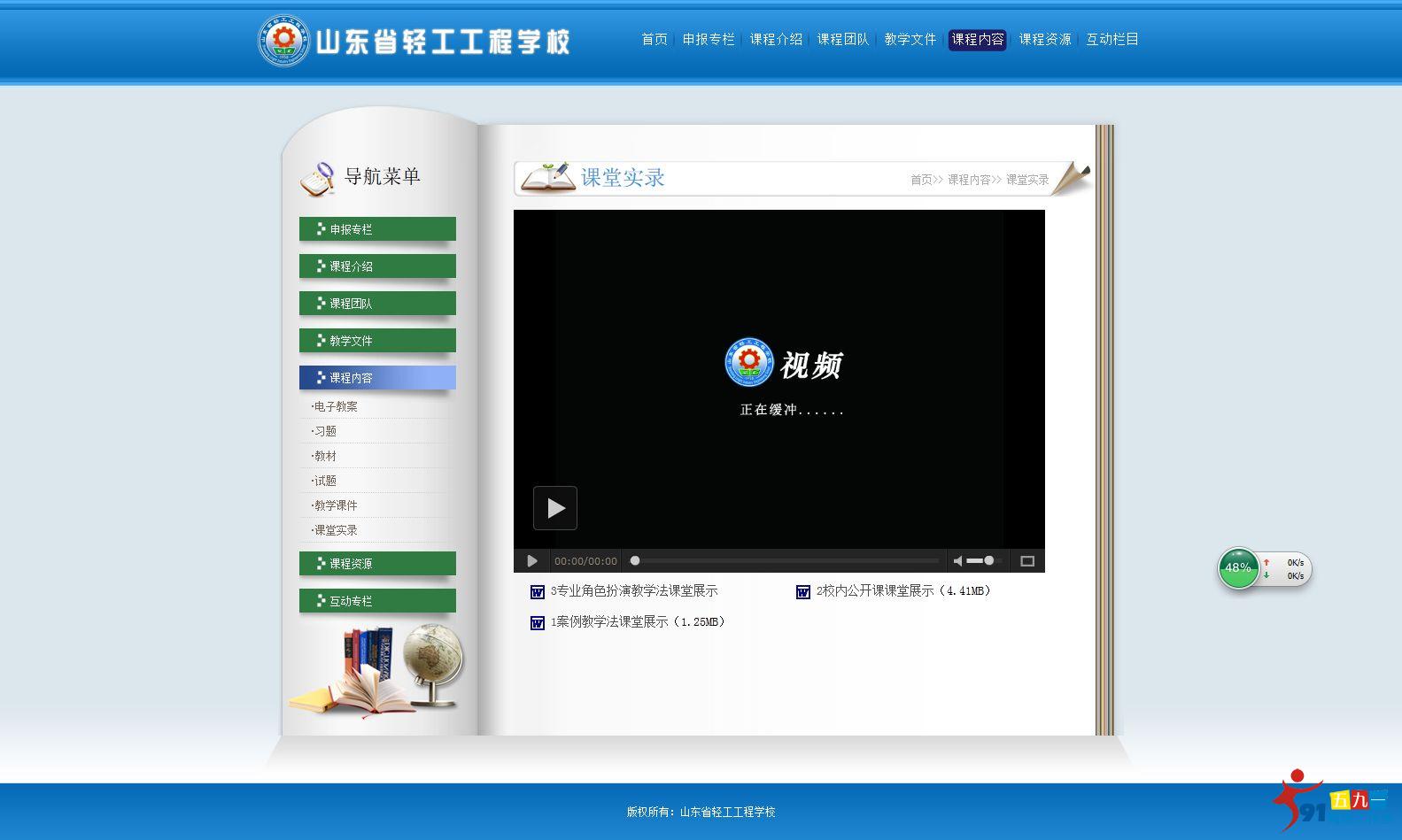Click green 课程团队 sidebar button
The height and width of the screenshot is (840, 1402).
pyautogui.click(x=377, y=304)
